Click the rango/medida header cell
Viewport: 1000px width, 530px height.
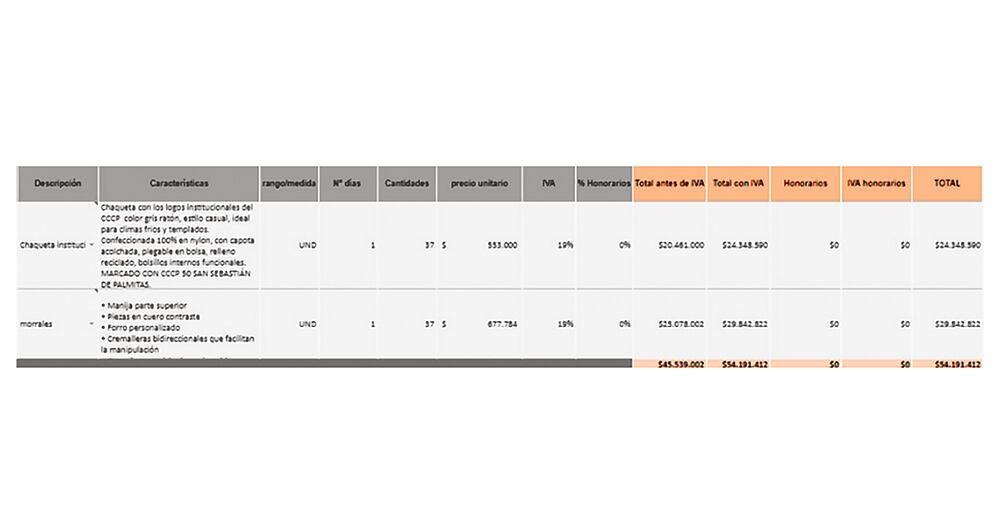point(289,184)
